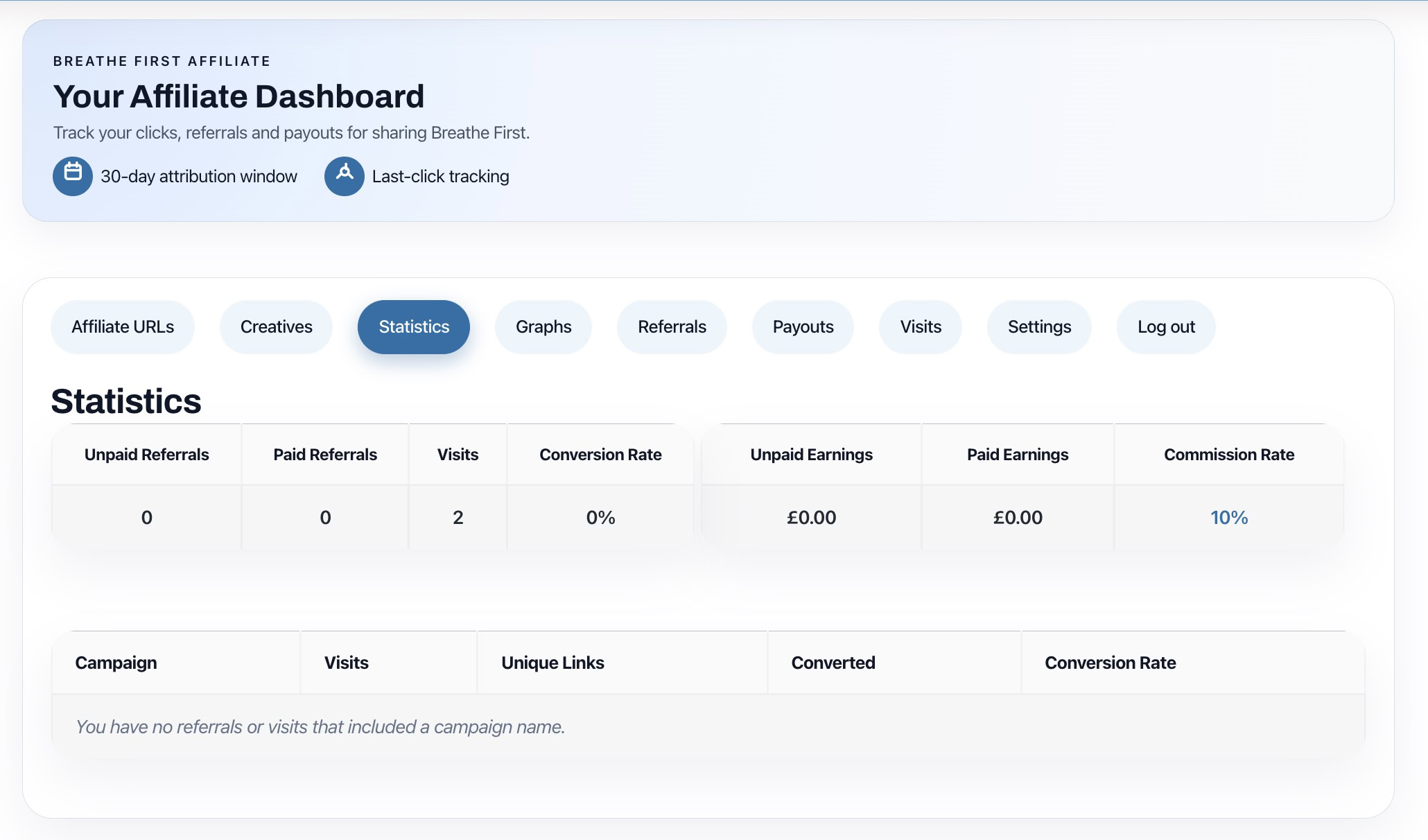Image resolution: width=1428 pixels, height=840 pixels.
Task: Click the Converted column header
Action: point(833,662)
